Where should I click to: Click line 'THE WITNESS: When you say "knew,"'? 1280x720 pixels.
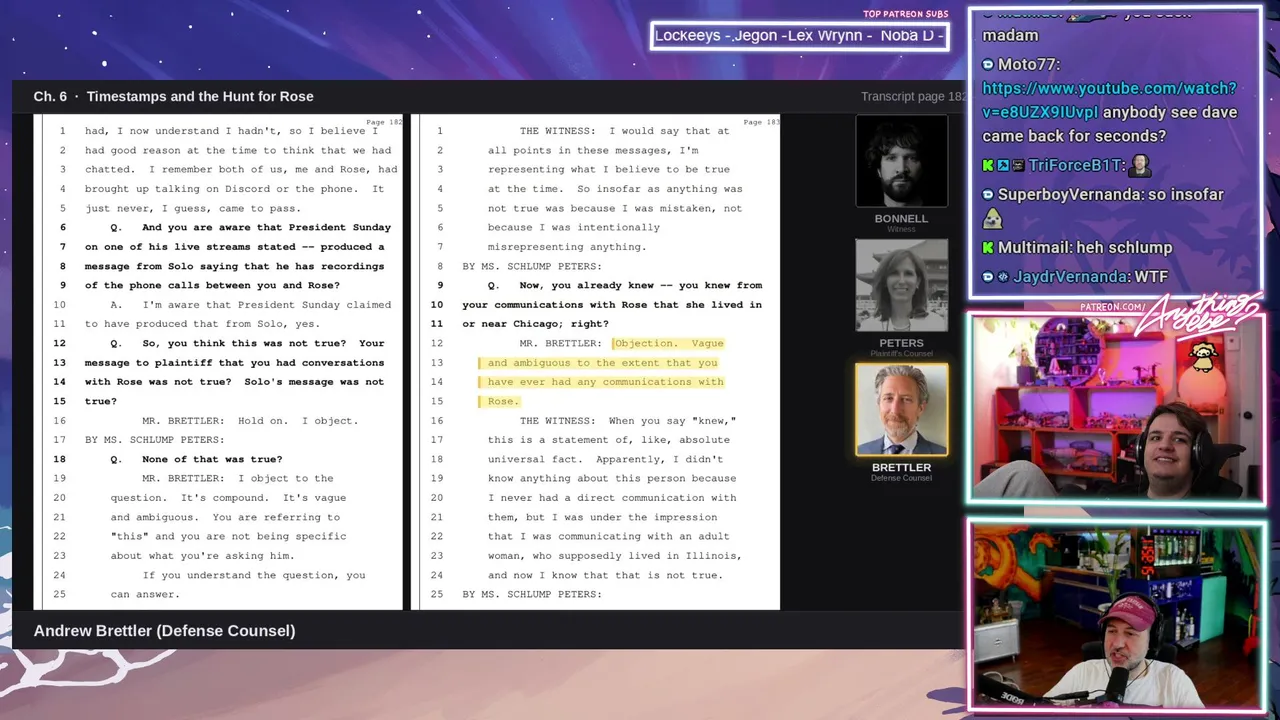[x=628, y=421]
